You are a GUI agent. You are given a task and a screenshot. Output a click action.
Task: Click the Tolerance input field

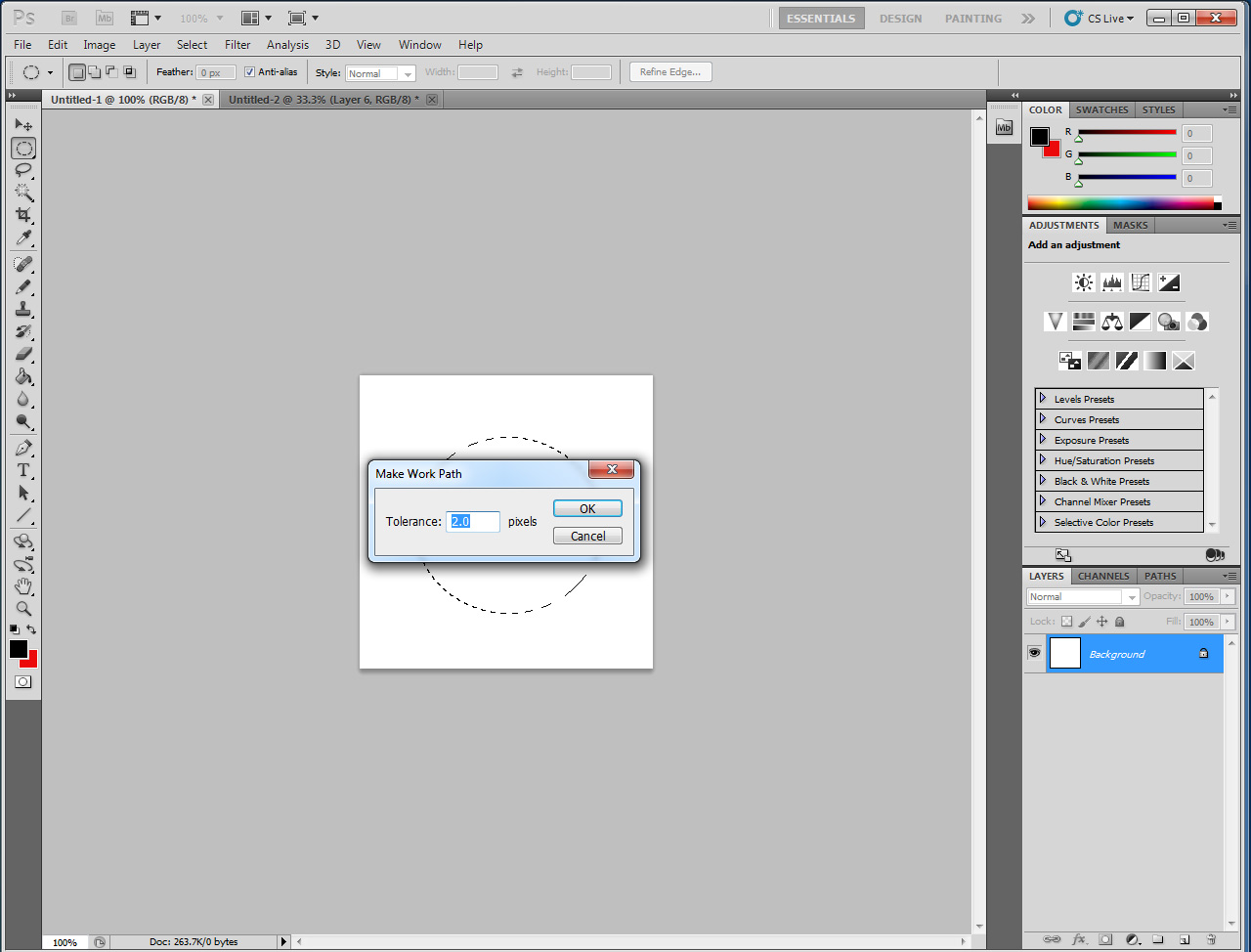tap(473, 522)
